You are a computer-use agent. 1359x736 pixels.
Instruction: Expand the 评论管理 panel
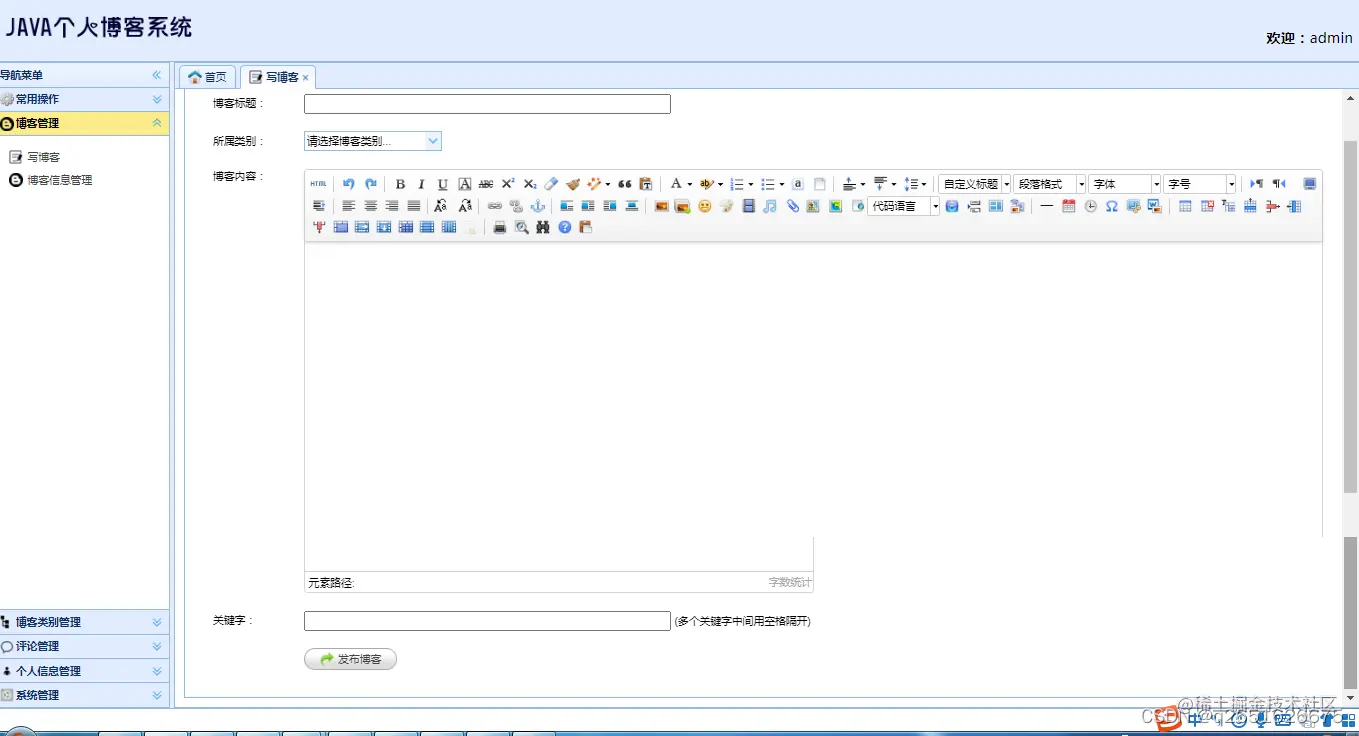coord(157,646)
